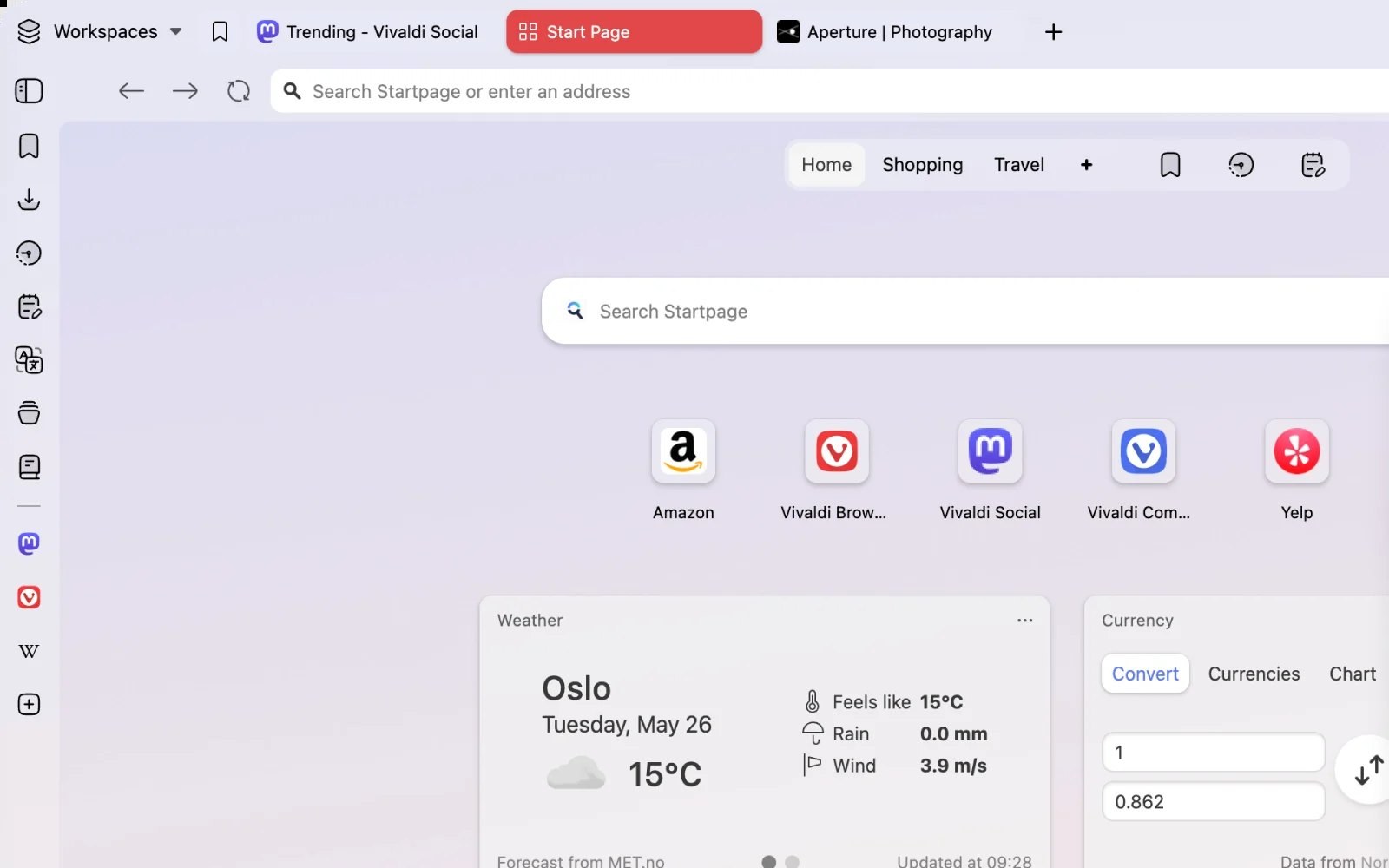The height and width of the screenshot is (868, 1389).
Task: Switch to the Shopping speed dial tab
Action: 922,165
